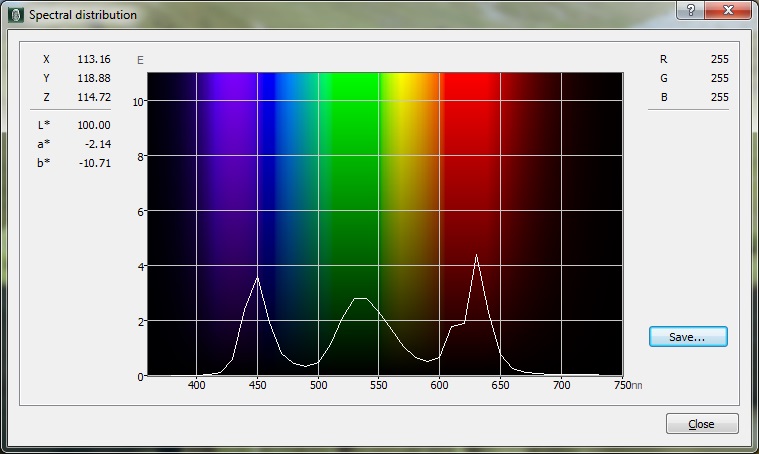759x454 pixels.
Task: Click the red spectral peak near 630 nm
Action: point(477,256)
